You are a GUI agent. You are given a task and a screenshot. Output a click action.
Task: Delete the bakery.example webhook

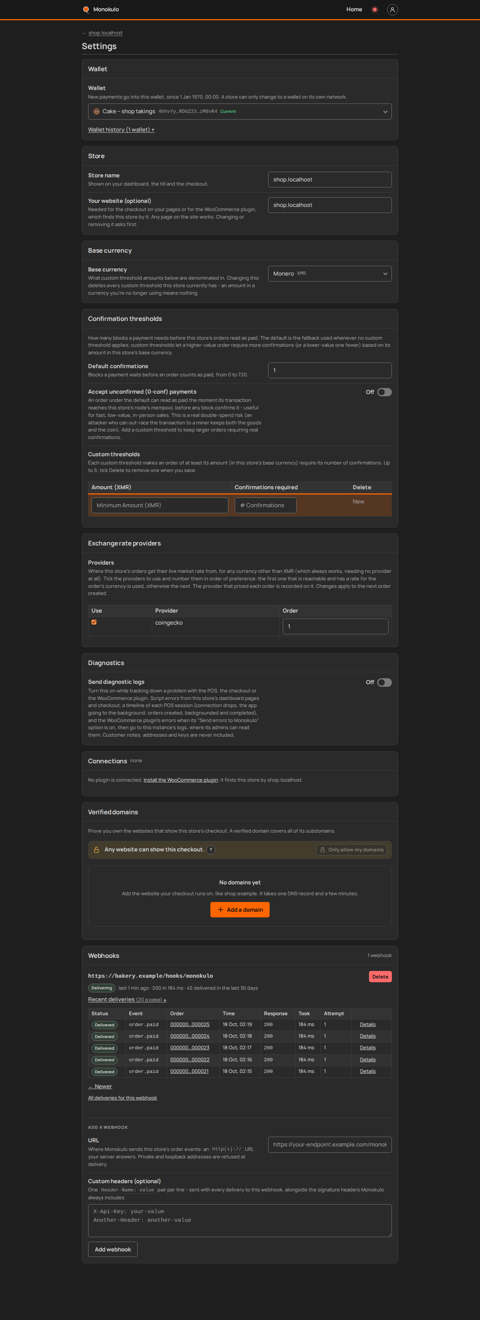[380, 976]
